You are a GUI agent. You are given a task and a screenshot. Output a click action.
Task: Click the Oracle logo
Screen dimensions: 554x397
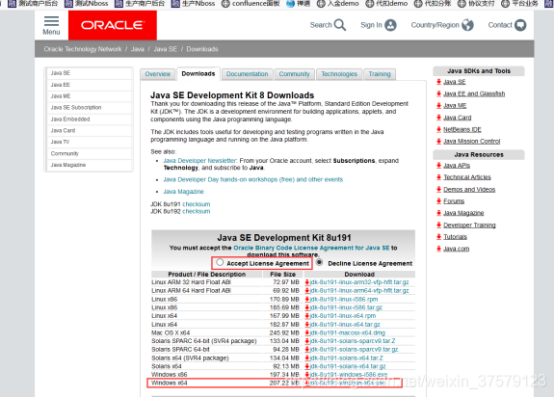[112, 25]
